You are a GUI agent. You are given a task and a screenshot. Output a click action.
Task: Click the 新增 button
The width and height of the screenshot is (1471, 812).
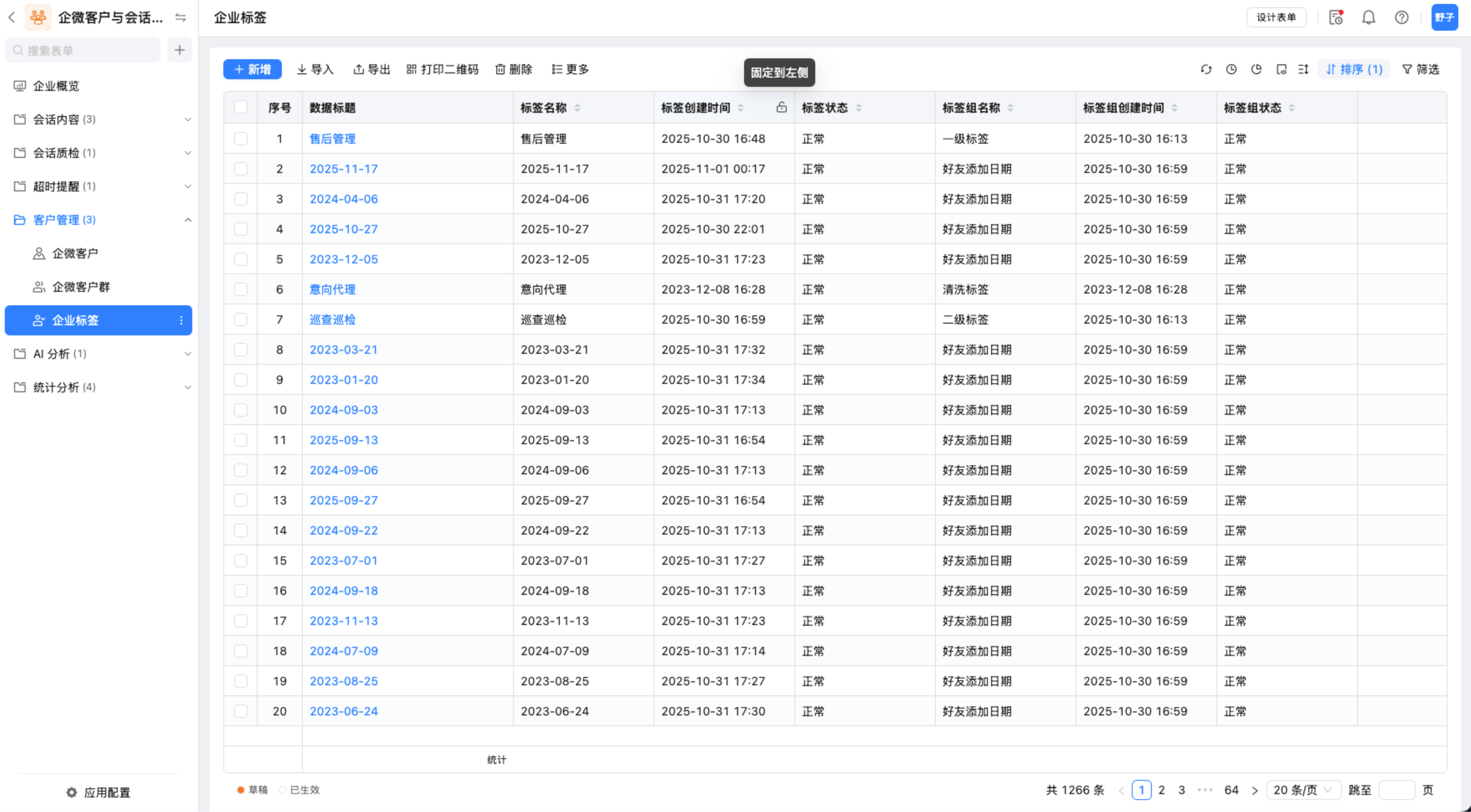tap(252, 69)
